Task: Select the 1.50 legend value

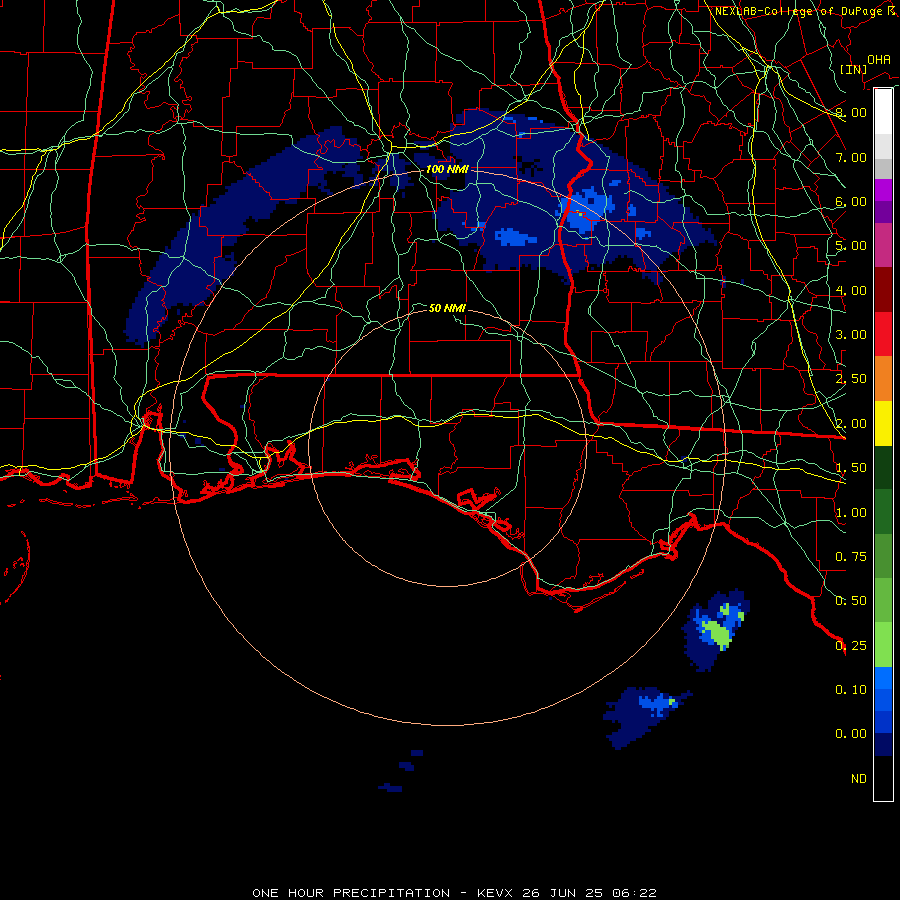Action: (851, 468)
